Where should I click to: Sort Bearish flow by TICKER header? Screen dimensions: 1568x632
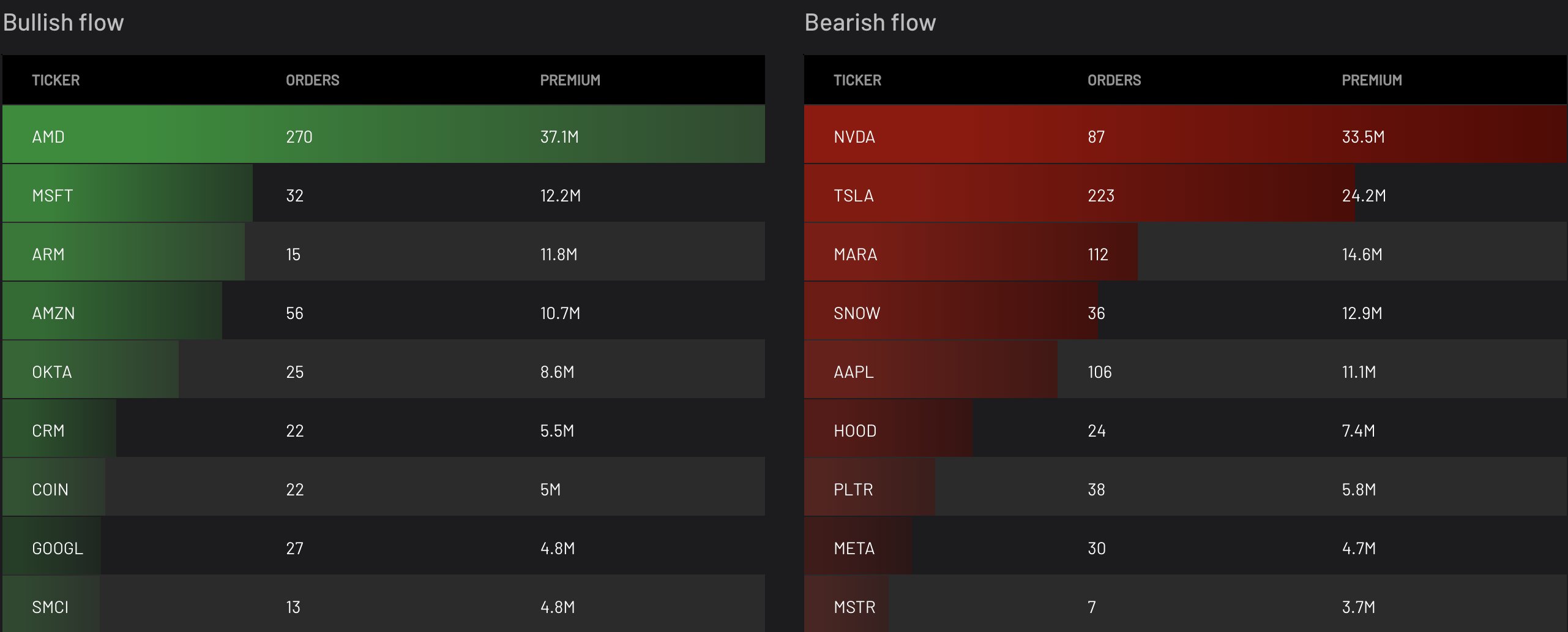coord(857,80)
